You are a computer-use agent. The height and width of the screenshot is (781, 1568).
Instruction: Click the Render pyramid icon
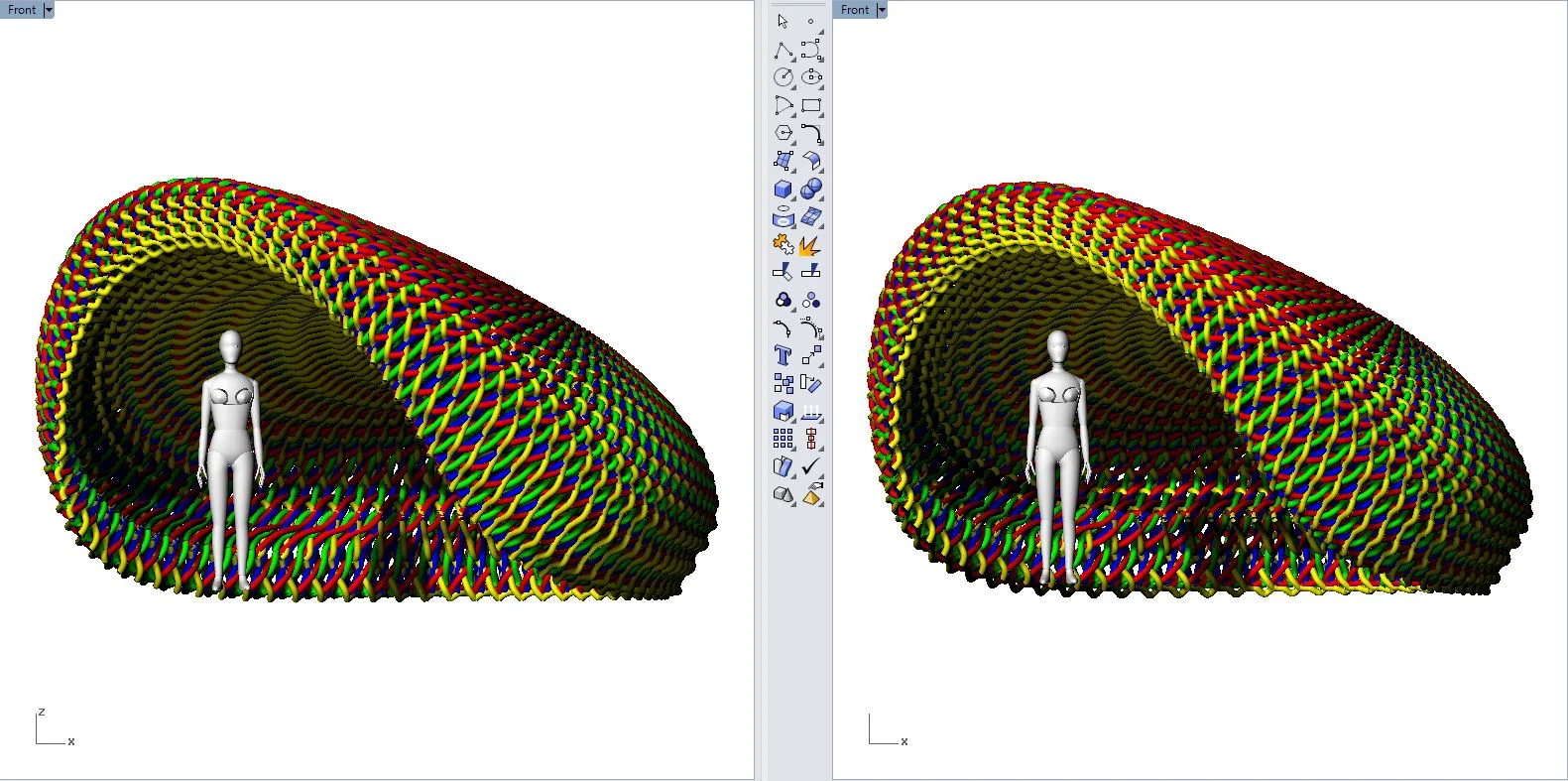click(x=811, y=494)
